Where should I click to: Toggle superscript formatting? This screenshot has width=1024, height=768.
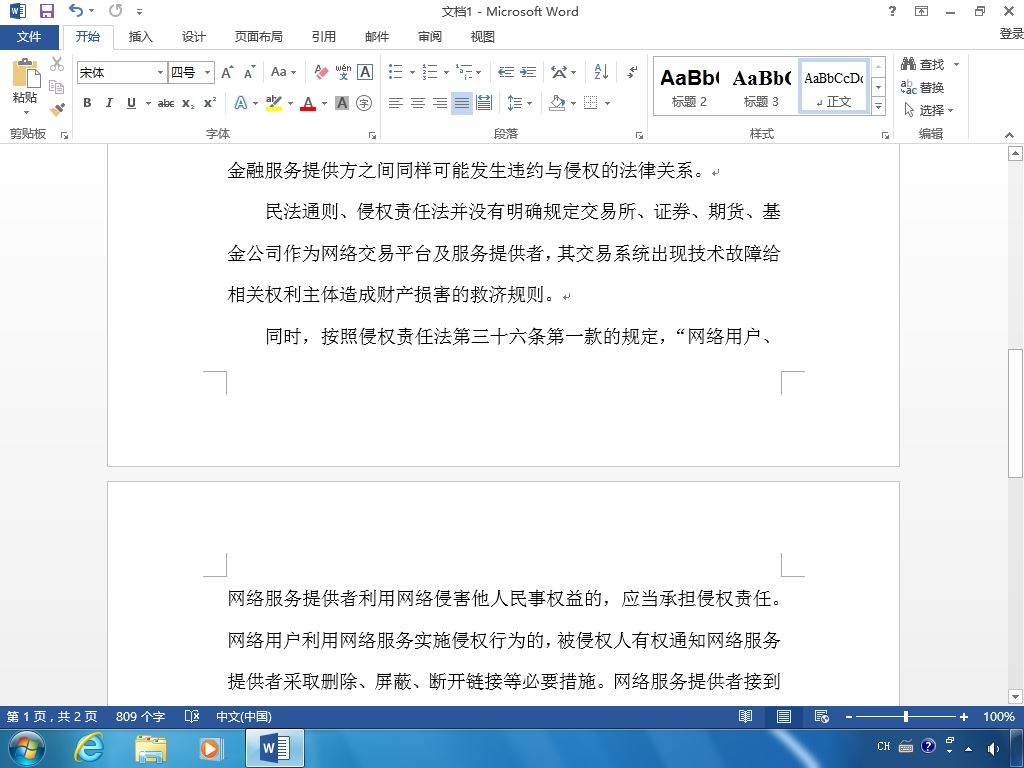pyautogui.click(x=210, y=103)
